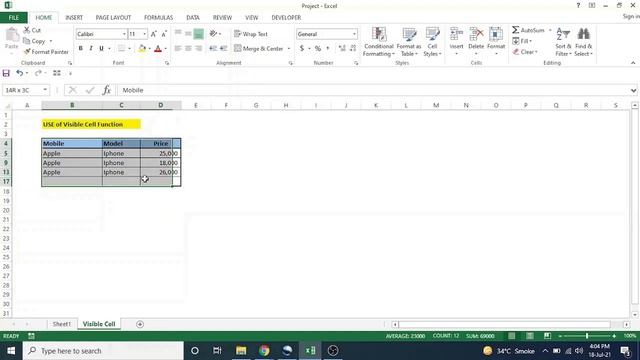Toggle Italic formatting
The image size is (640, 360).
(91, 49)
